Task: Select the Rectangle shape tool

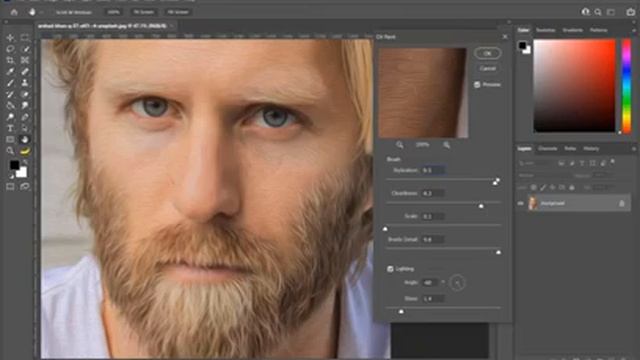Action: pos(10,140)
